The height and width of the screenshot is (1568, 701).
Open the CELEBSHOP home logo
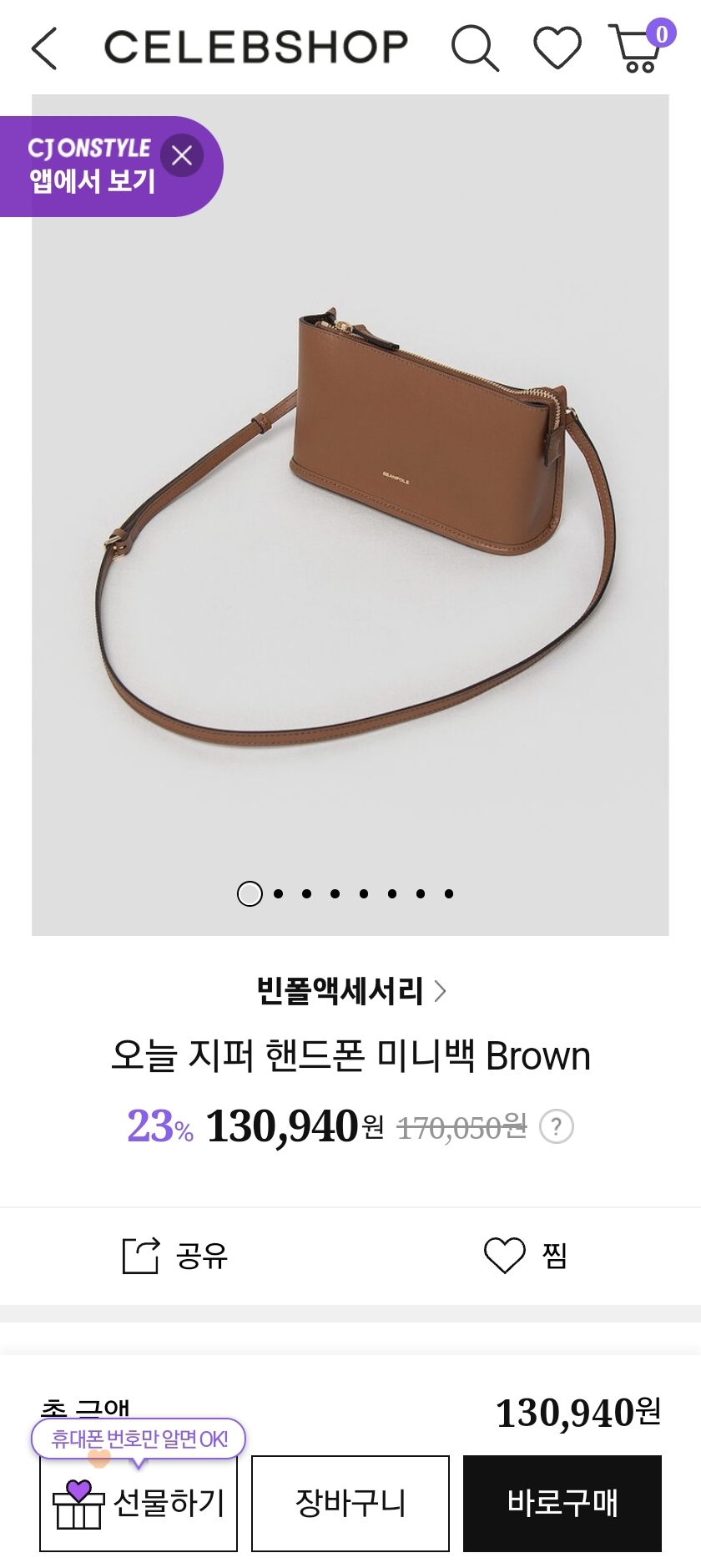[256, 47]
